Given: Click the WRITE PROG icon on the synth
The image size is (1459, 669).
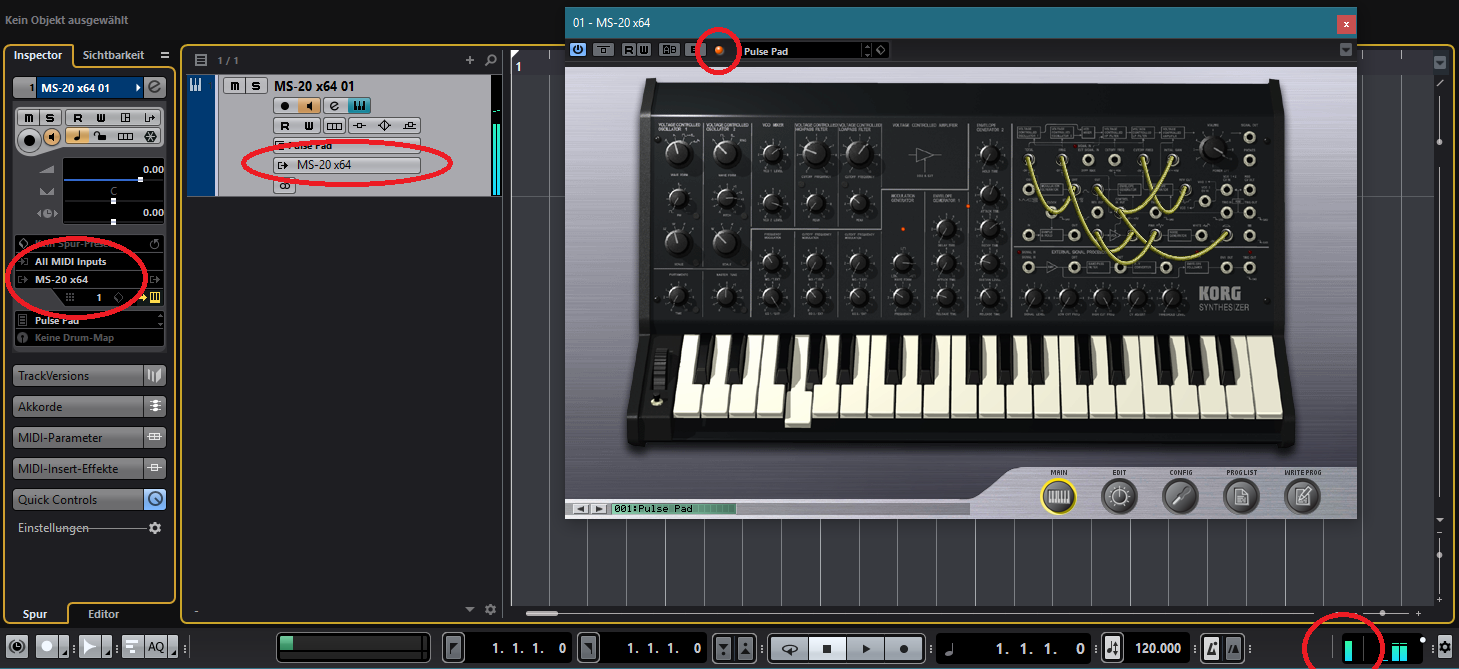Looking at the screenshot, I should pyautogui.click(x=1302, y=495).
